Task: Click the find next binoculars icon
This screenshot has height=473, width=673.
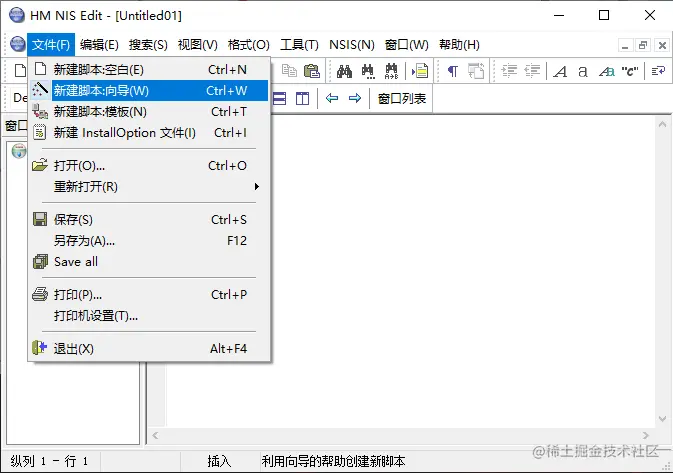Action: 368,71
